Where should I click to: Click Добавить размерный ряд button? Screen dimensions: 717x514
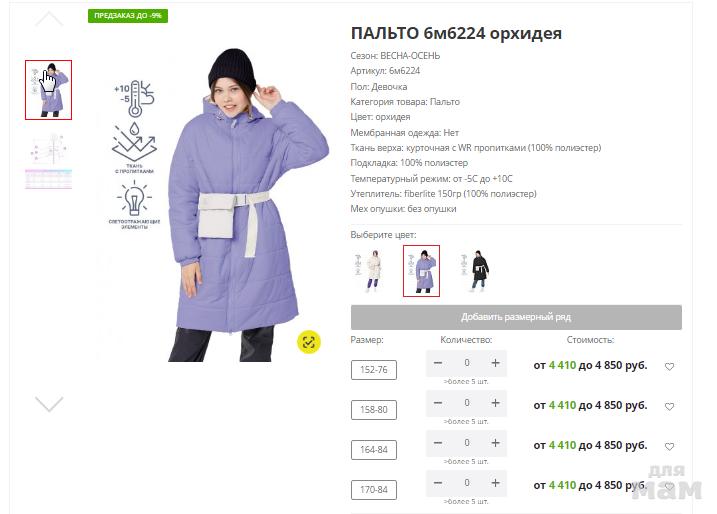tap(516, 317)
